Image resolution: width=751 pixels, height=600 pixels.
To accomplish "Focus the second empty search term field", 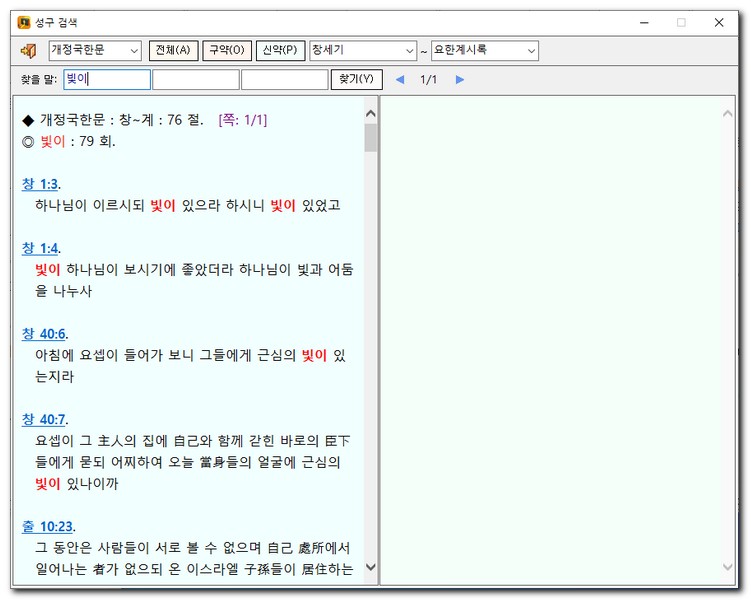I will pos(196,79).
